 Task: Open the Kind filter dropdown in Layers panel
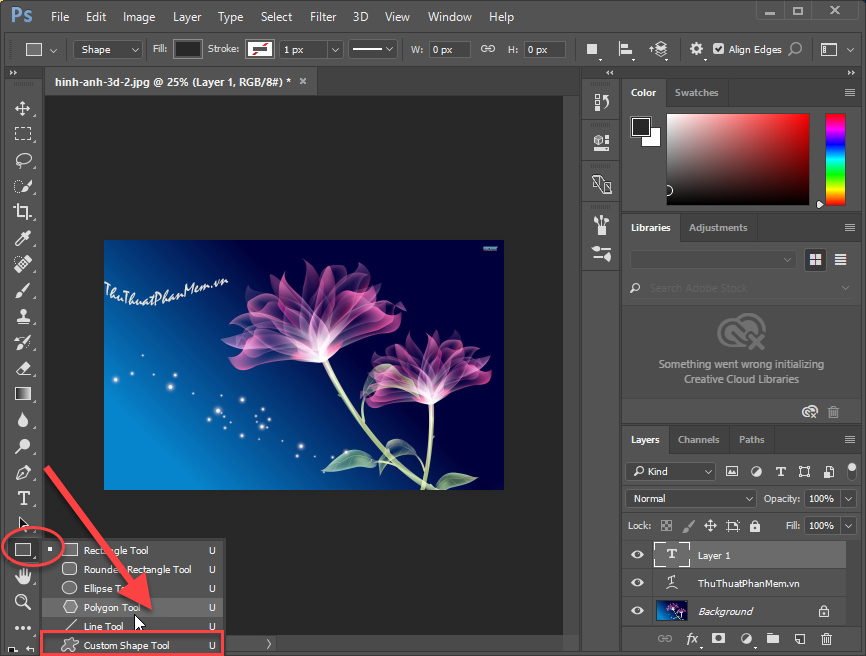click(670, 471)
